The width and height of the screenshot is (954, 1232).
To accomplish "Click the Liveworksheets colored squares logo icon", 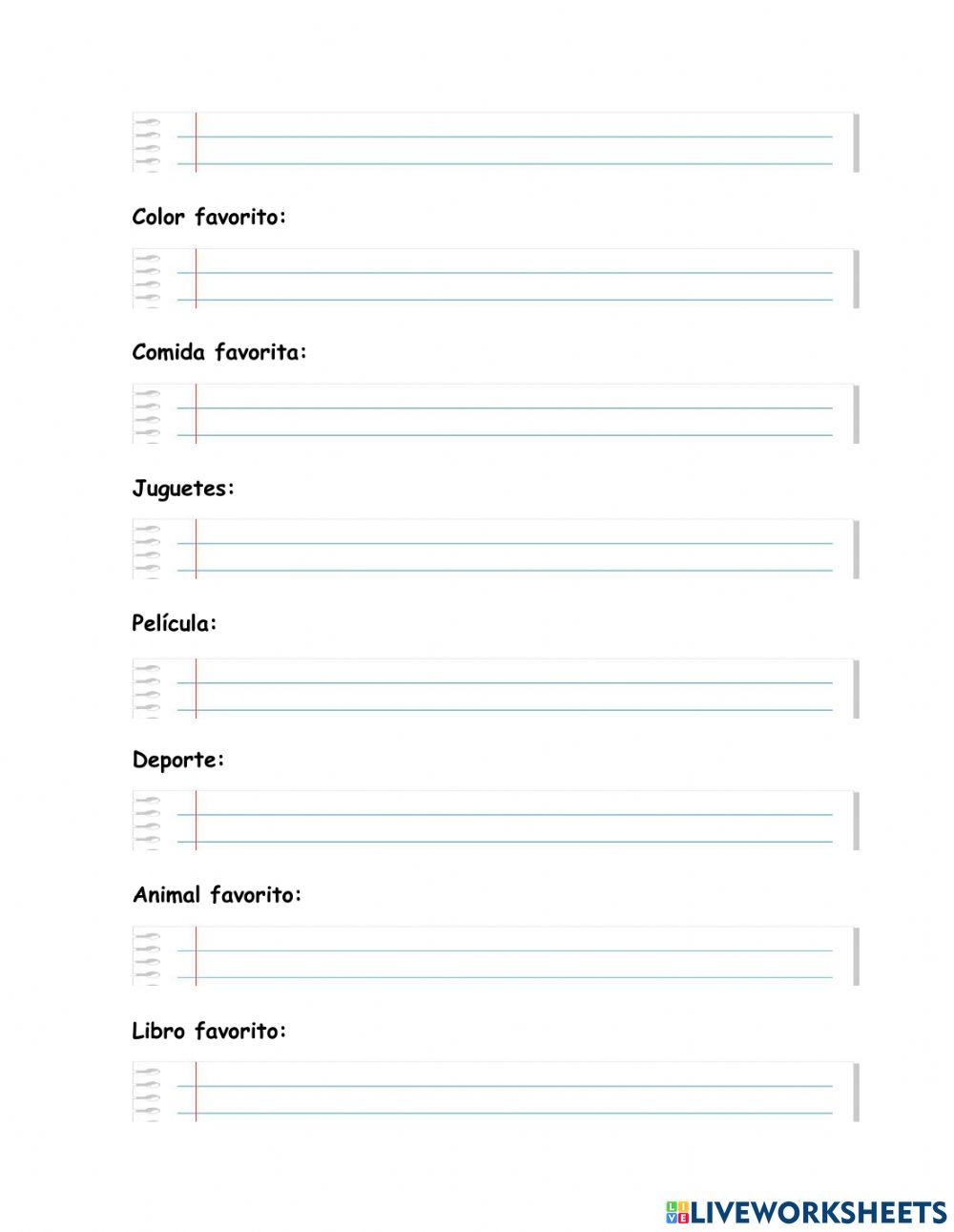I will 677,1212.
